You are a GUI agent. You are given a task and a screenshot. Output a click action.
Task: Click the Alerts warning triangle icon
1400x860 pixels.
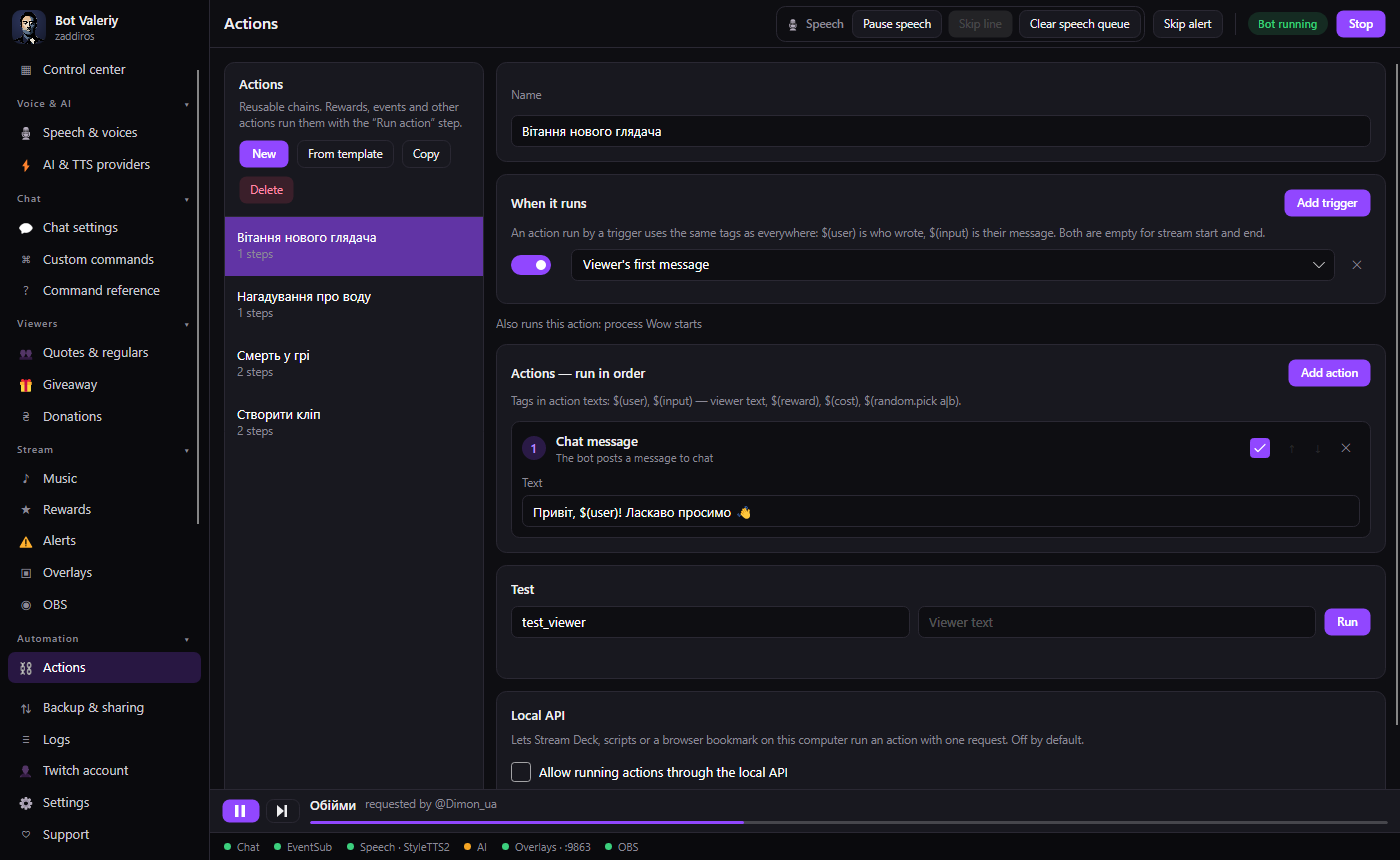(26, 541)
